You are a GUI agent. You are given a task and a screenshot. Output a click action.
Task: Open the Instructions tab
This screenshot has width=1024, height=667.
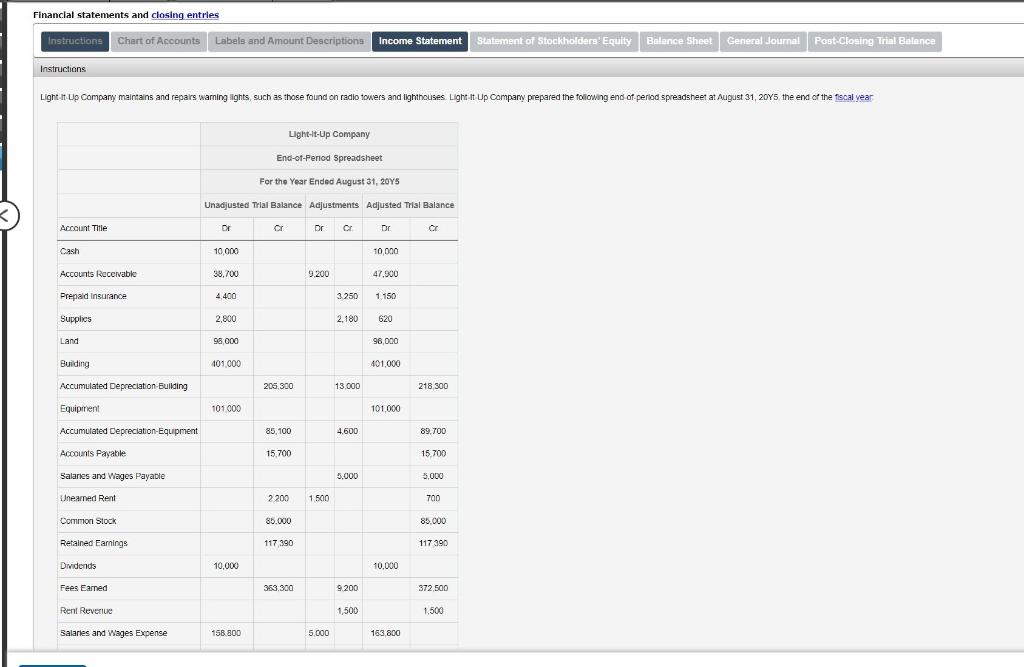click(x=75, y=41)
